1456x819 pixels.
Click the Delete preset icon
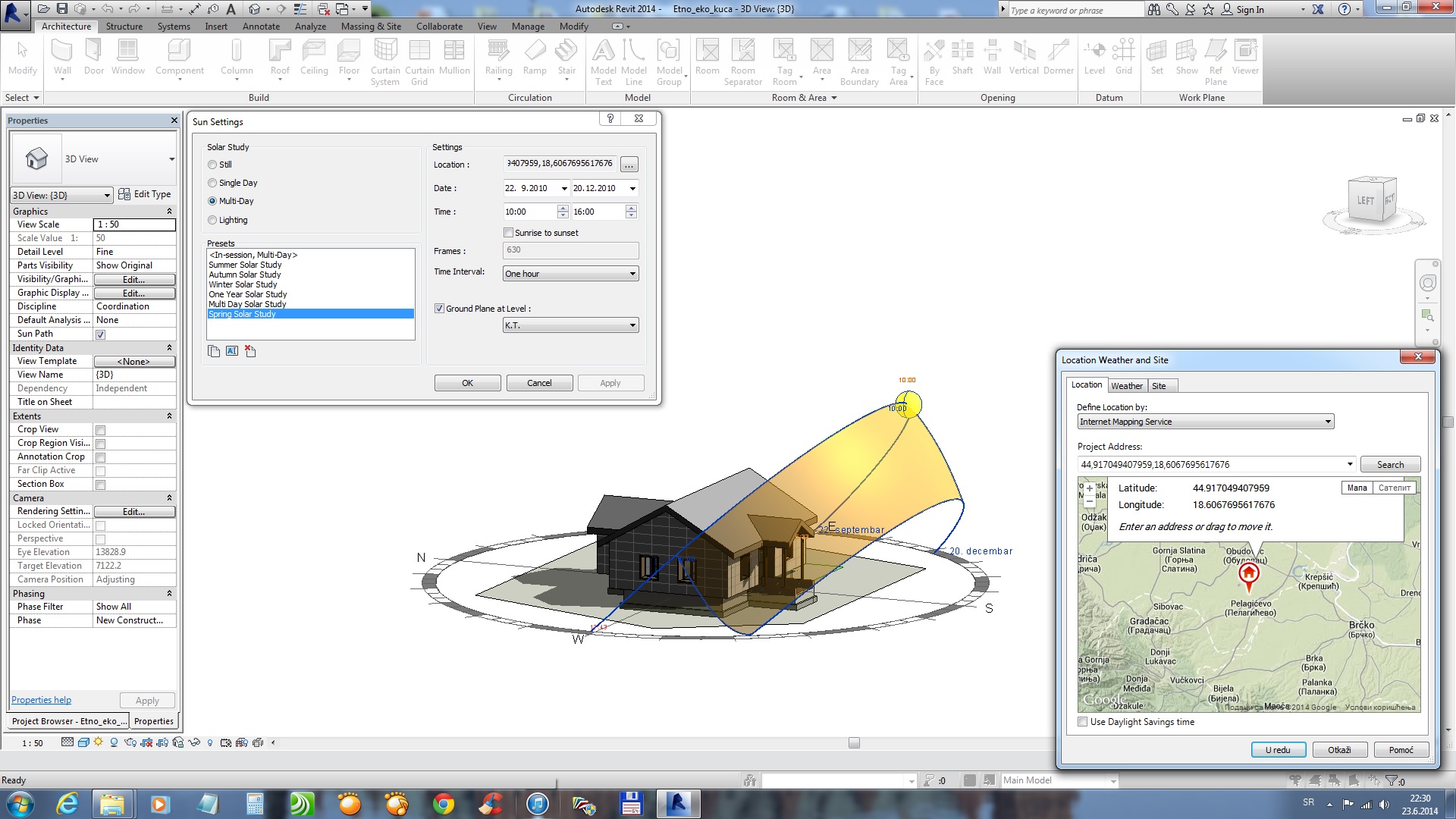(250, 351)
